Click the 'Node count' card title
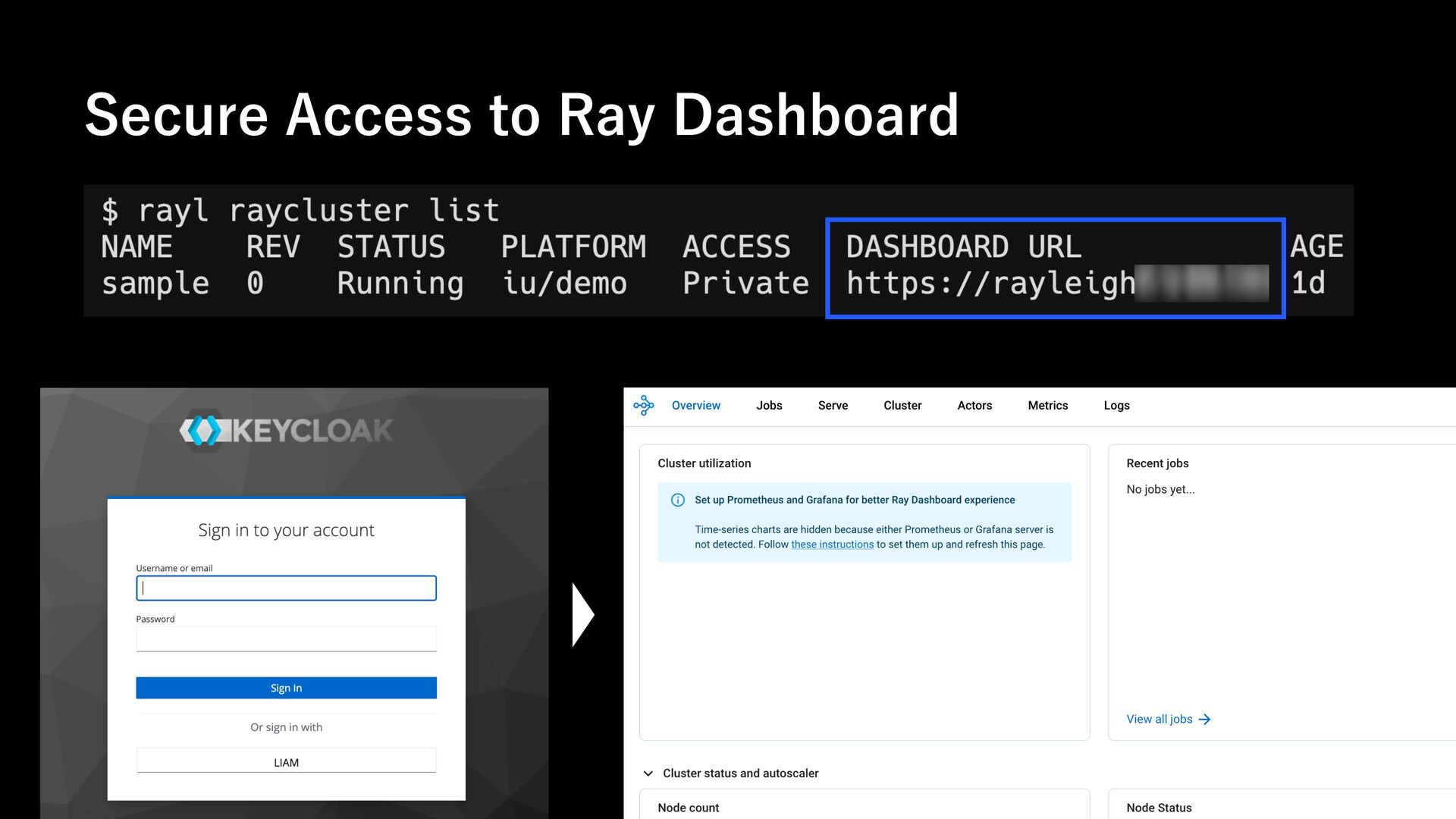The width and height of the screenshot is (1456, 819). tap(688, 808)
